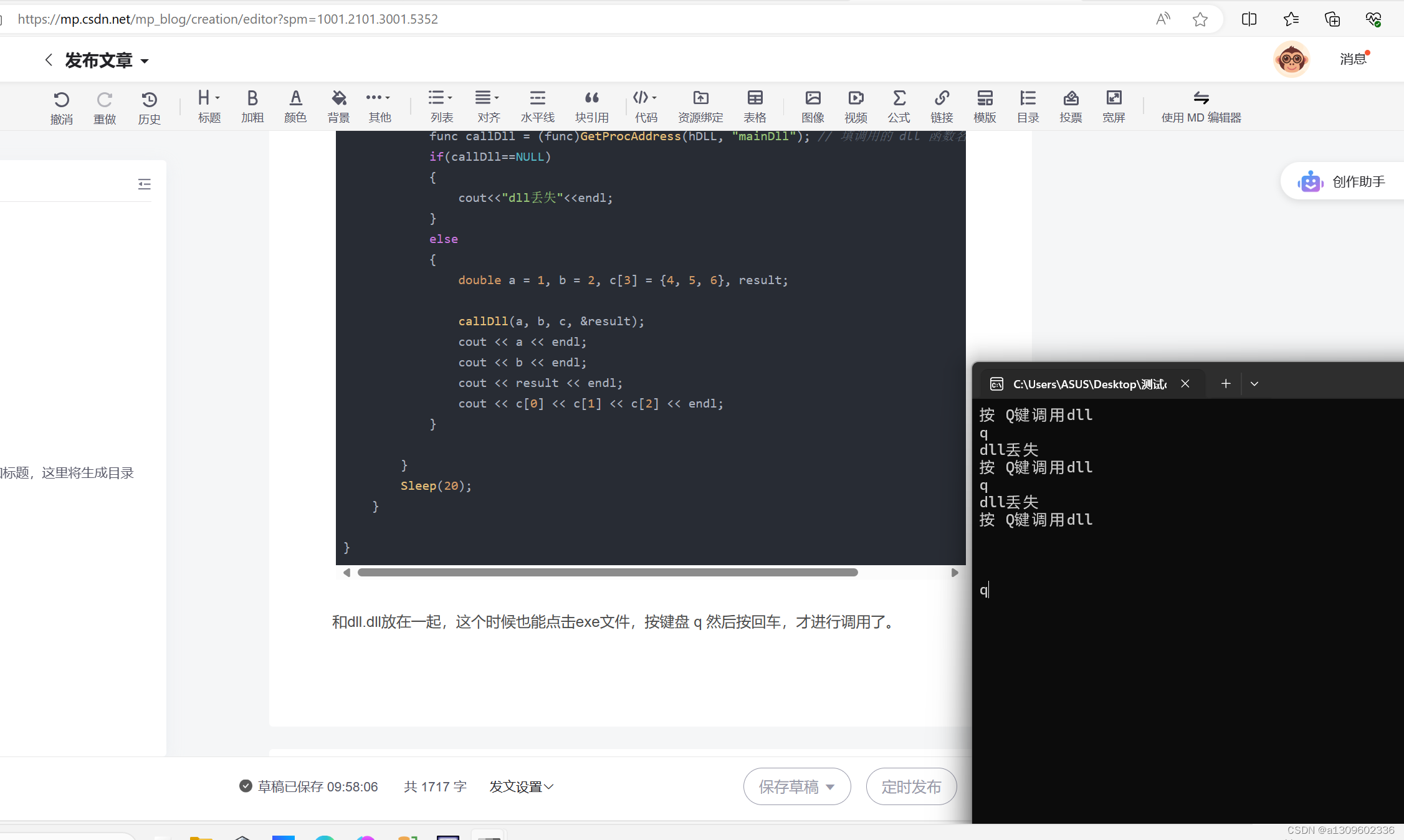Insert a formula using the 公式 icon
This screenshot has width=1404, height=840.
point(899,106)
